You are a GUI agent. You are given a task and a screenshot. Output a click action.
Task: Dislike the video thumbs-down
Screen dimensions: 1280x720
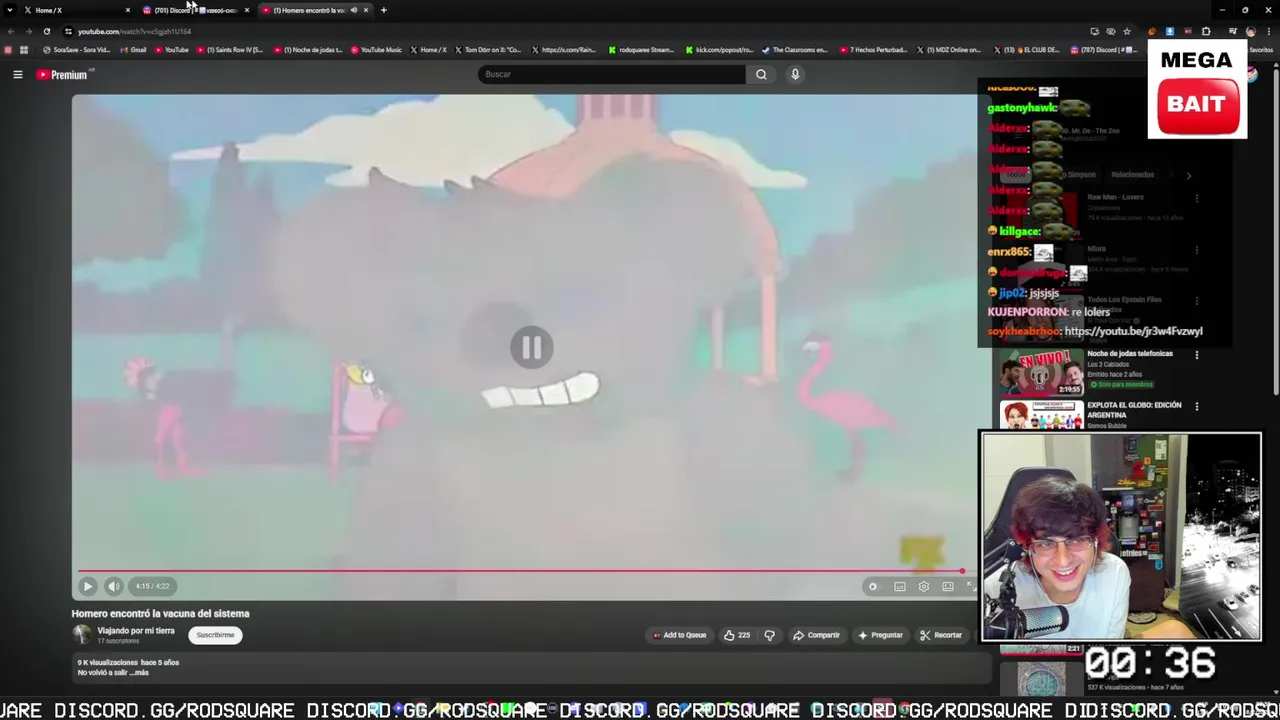769,635
